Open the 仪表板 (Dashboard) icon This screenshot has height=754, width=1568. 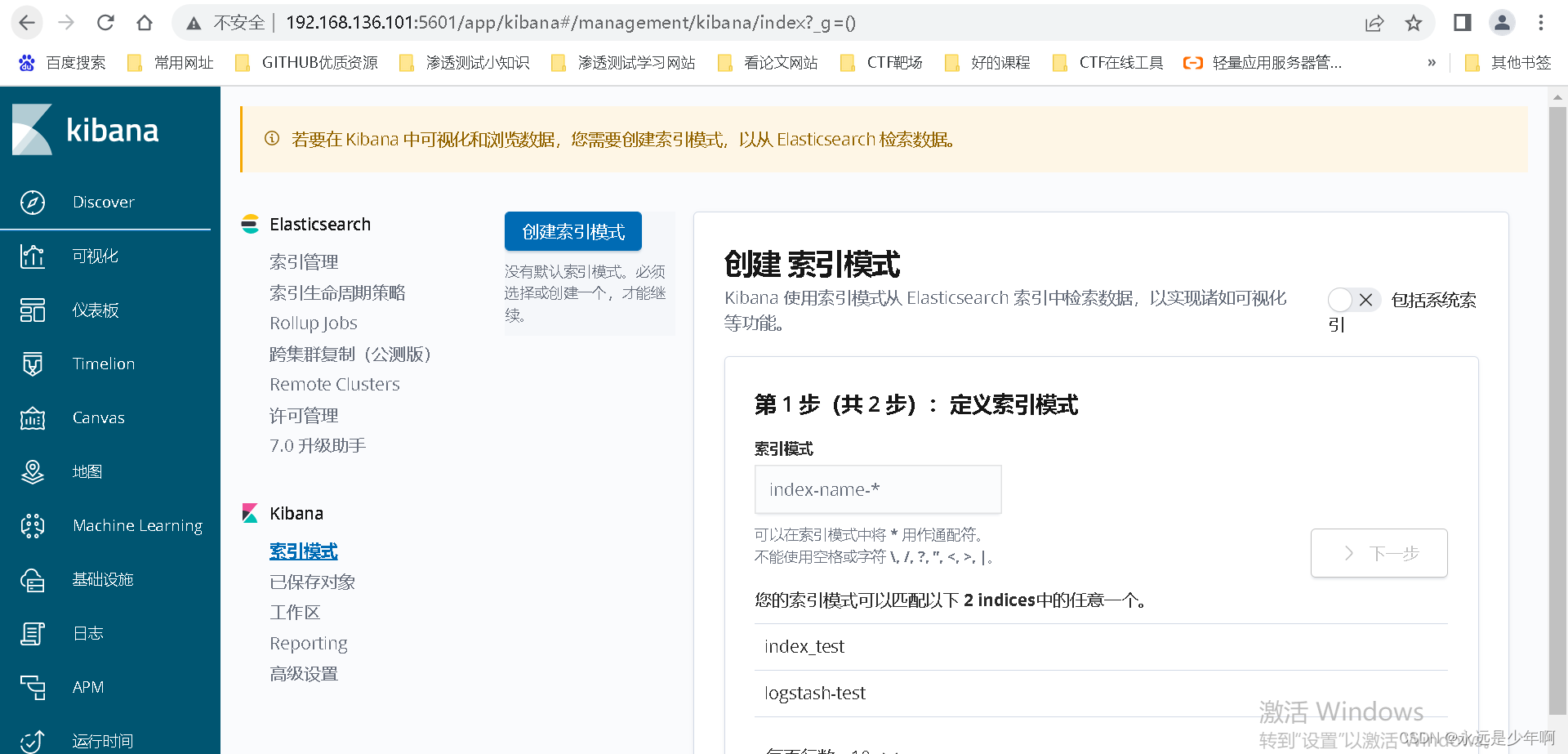[33, 310]
